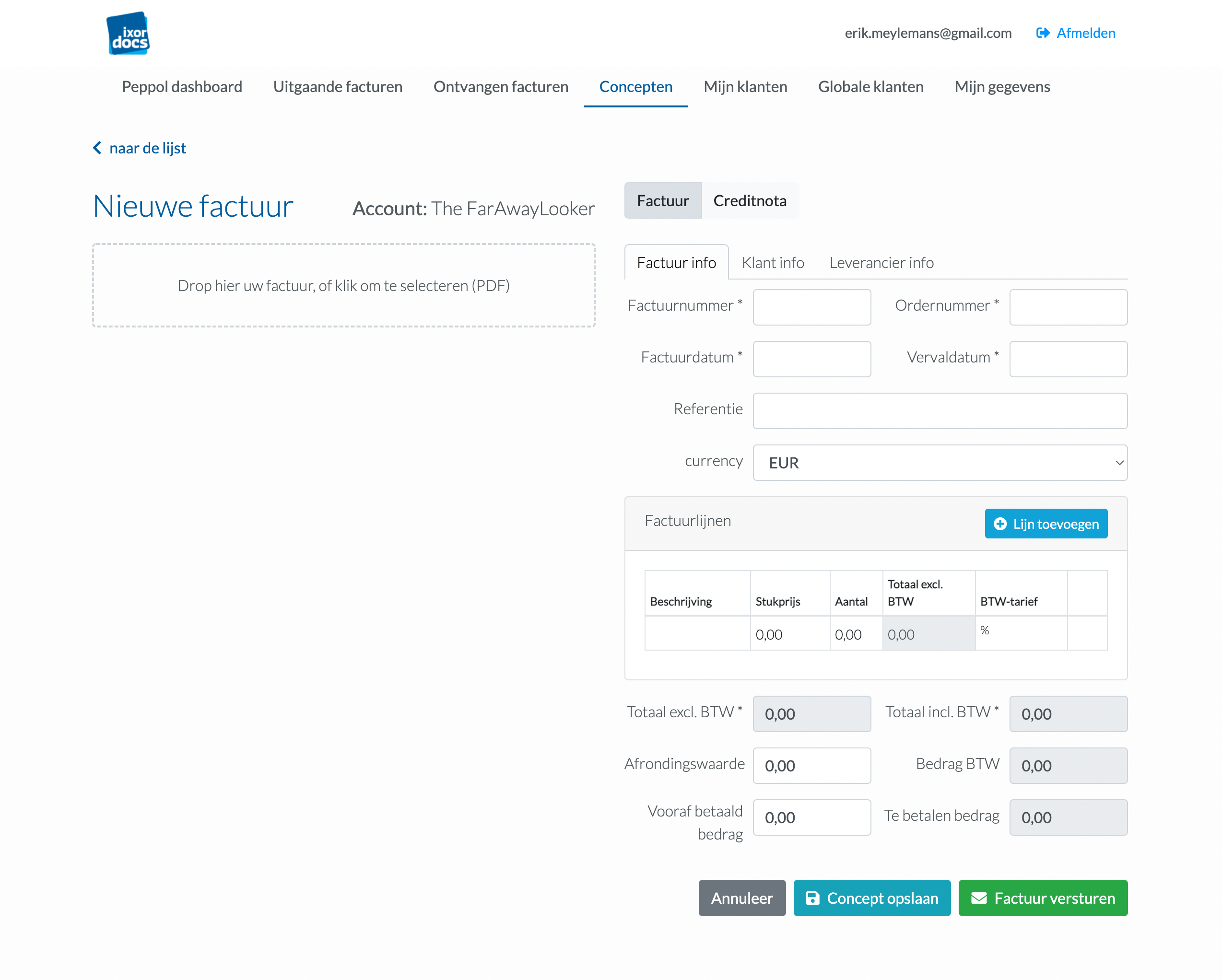Switch to Klant info tab
Screen dimensions: 1222x980
(x=773, y=262)
